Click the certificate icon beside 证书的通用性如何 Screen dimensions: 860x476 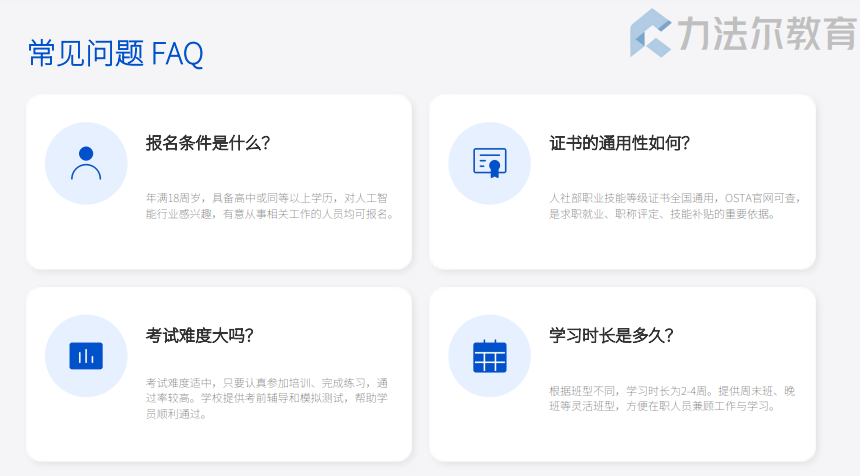pos(490,163)
